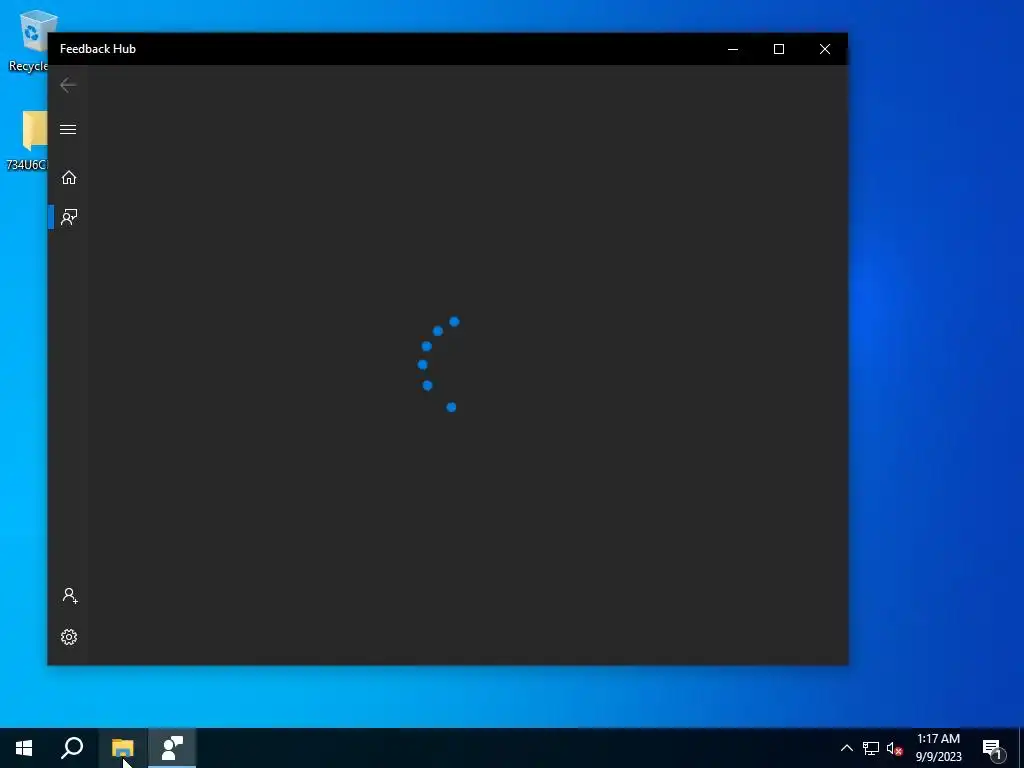Screen dimensions: 1024x768
Task: Open network status tray icon
Action: 871,748
